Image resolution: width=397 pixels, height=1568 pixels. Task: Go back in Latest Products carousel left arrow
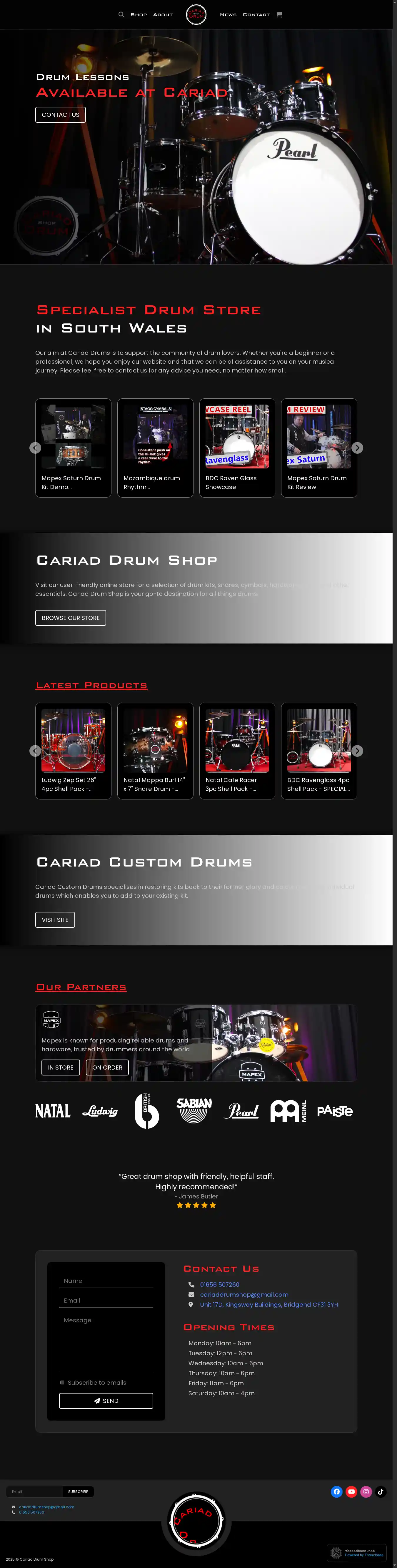[x=35, y=751]
